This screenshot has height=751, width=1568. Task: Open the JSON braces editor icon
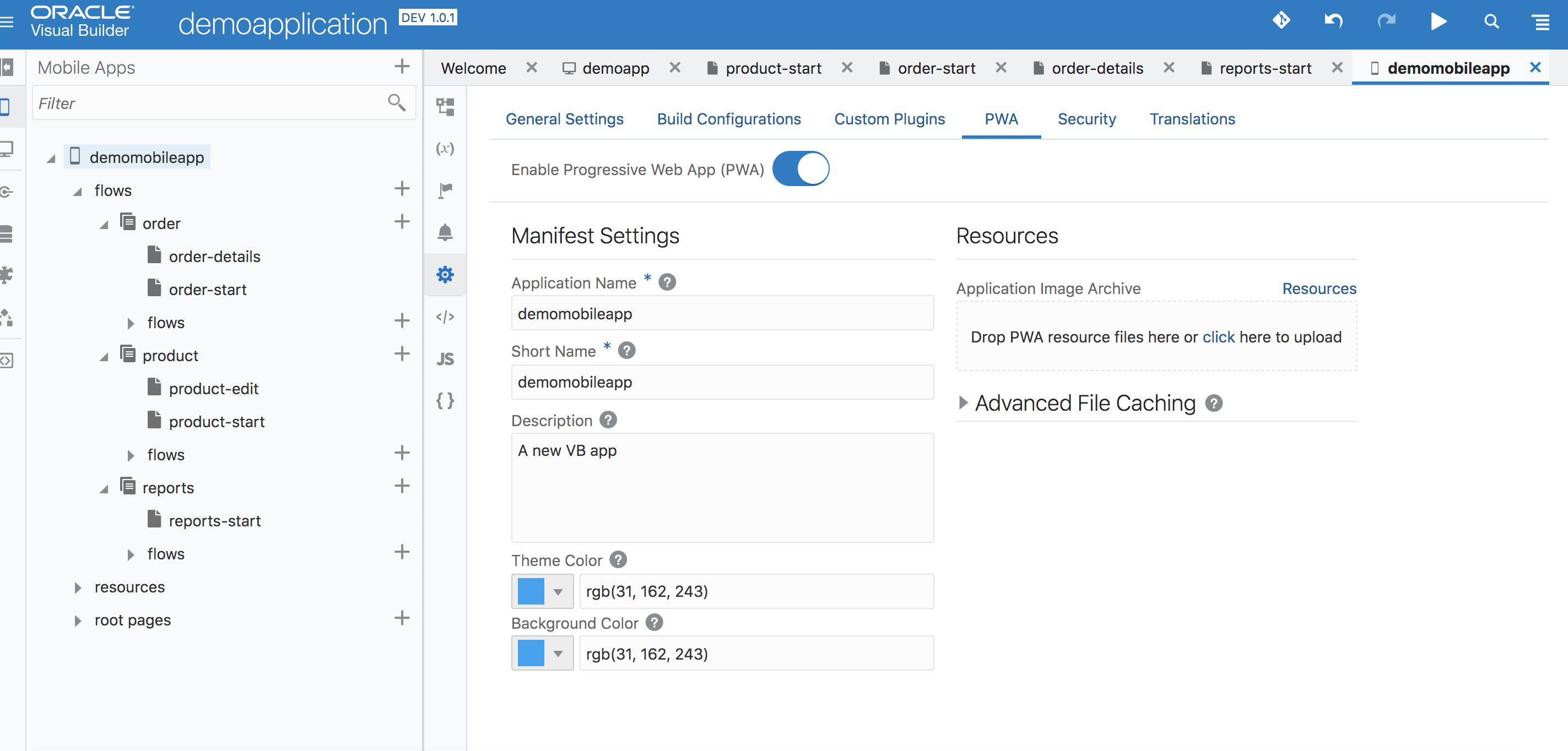tap(445, 401)
